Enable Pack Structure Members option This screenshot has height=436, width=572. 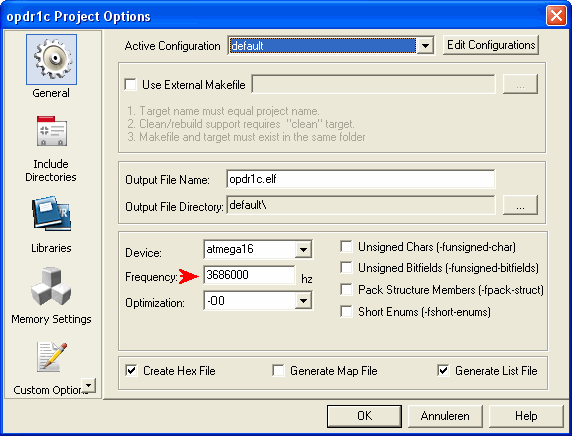tap(346, 289)
